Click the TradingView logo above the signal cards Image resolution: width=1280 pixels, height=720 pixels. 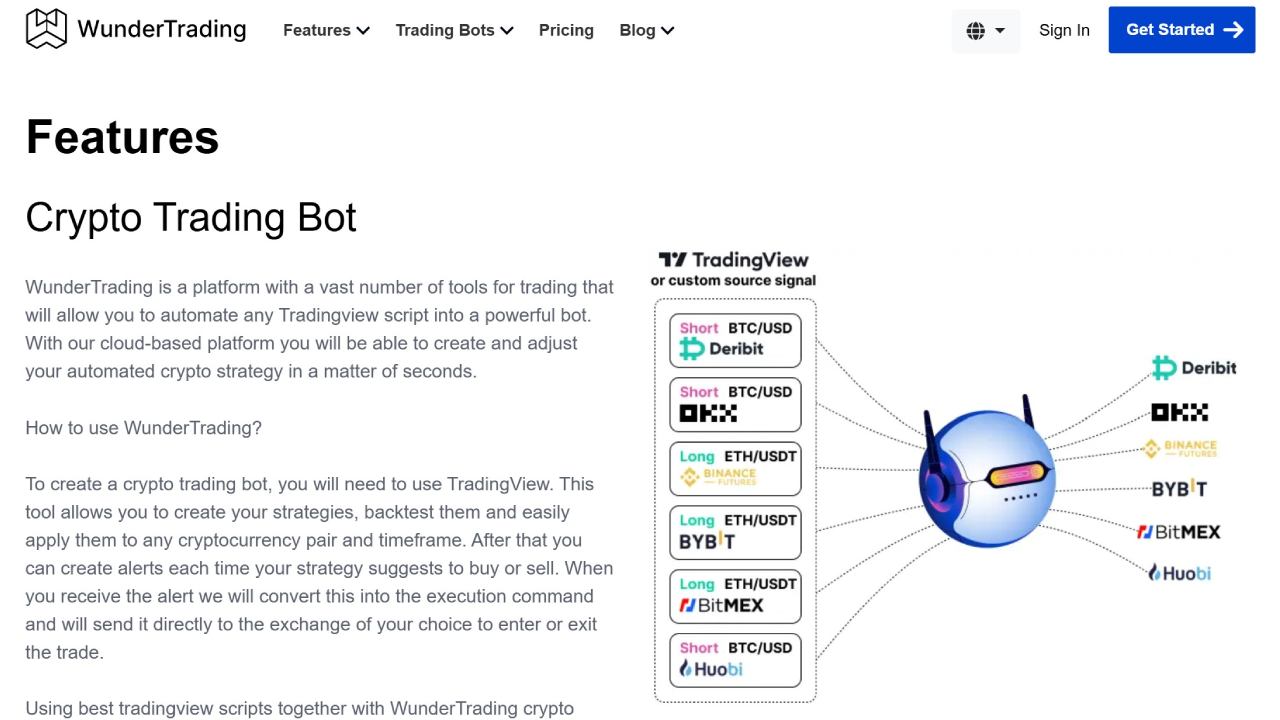coord(733,259)
